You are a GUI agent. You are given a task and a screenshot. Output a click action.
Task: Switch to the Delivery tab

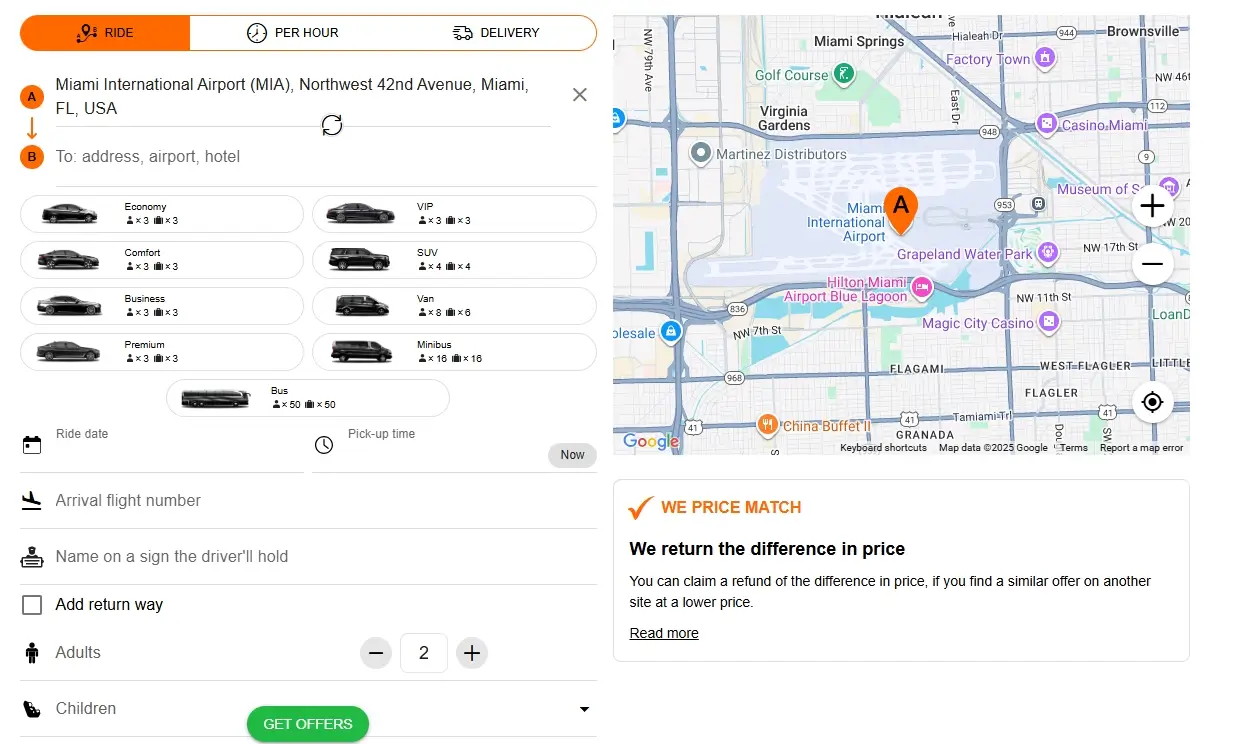point(496,33)
